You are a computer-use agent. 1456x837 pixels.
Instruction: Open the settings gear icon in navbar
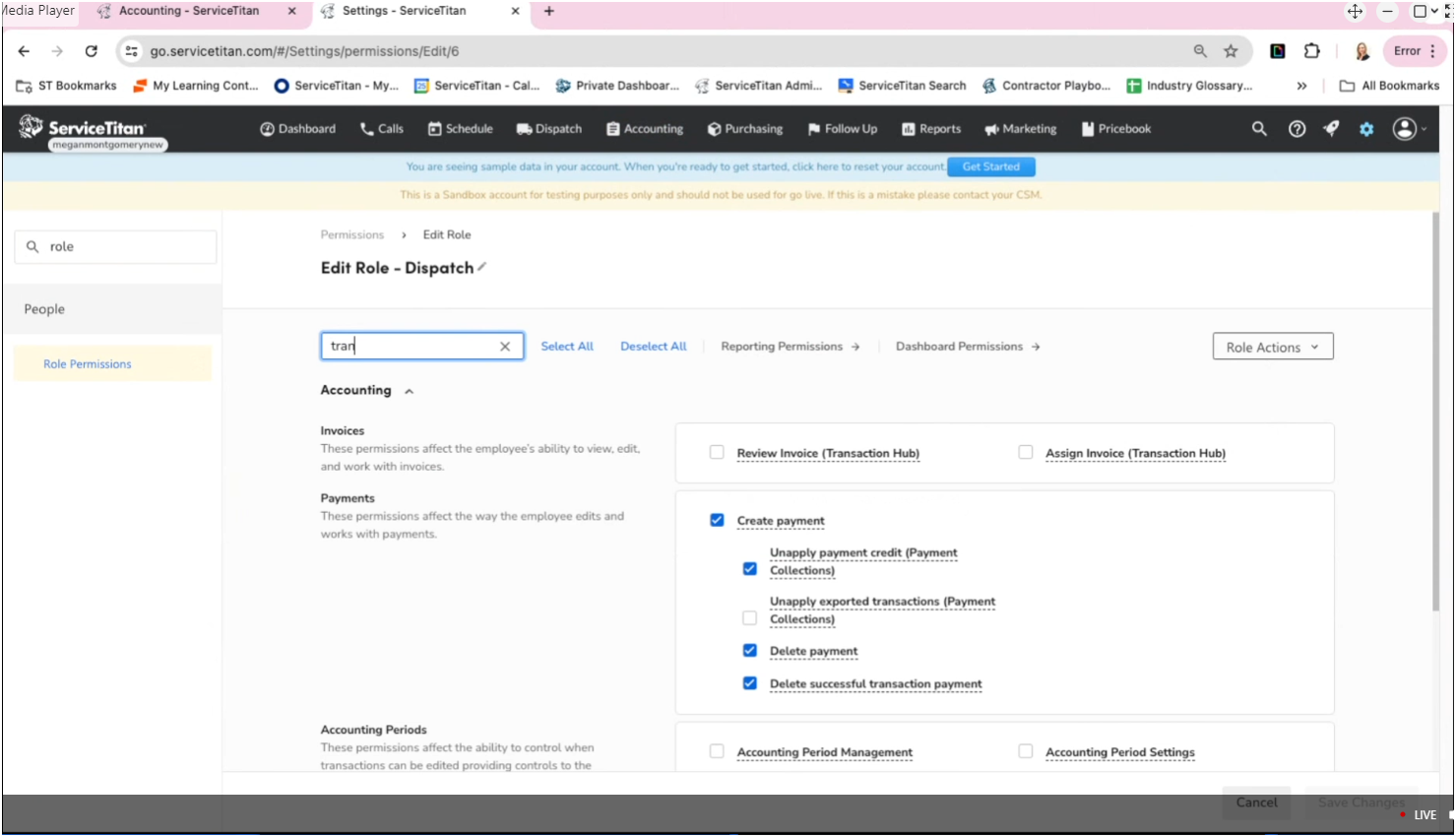[1366, 129]
